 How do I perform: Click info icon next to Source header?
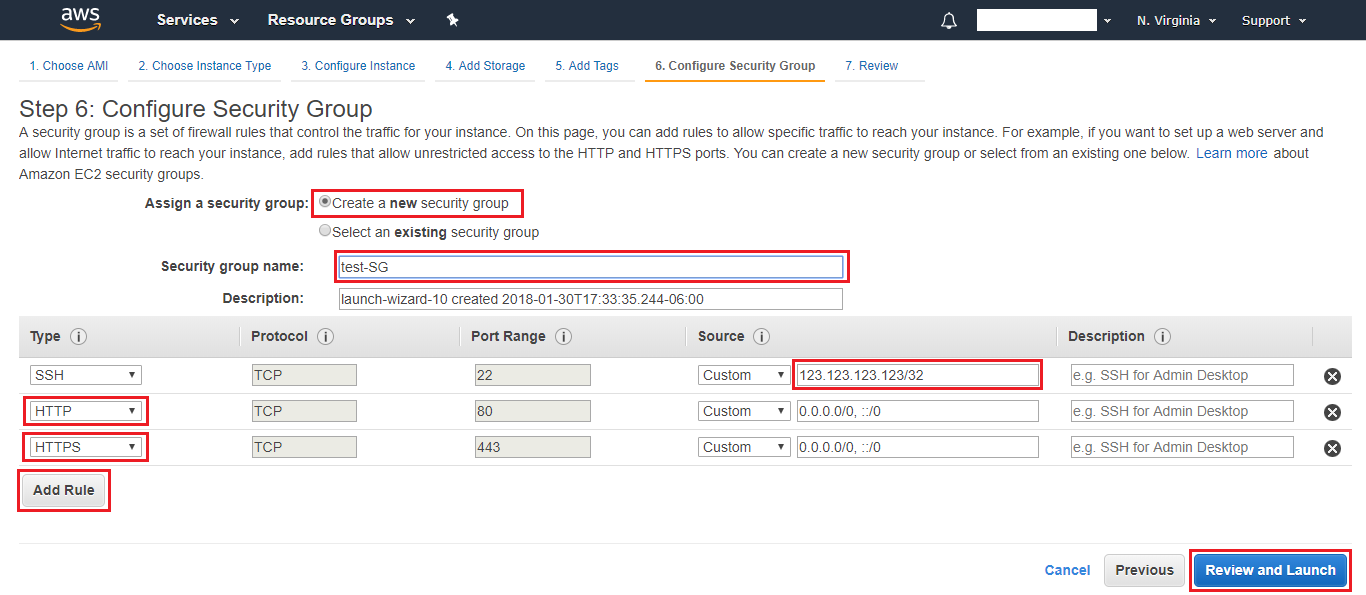(x=761, y=337)
